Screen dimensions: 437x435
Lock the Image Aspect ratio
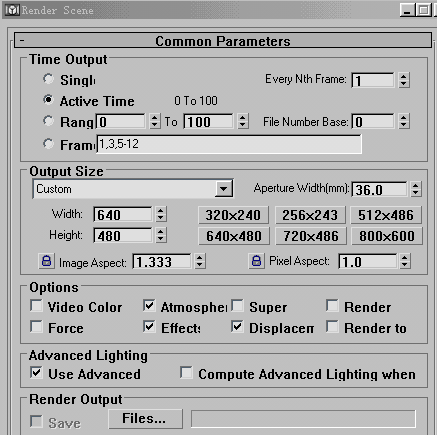tap(46, 261)
